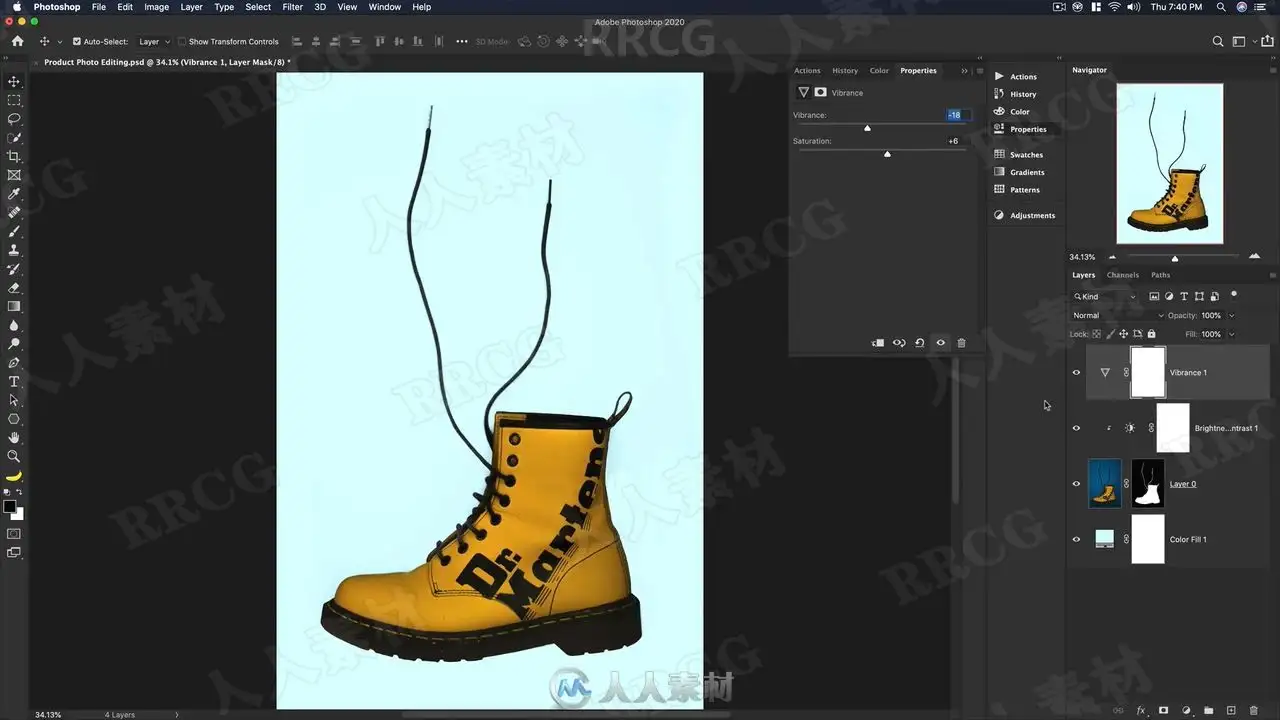The width and height of the screenshot is (1280, 720).
Task: Select the Blur tool
Action: 14,325
